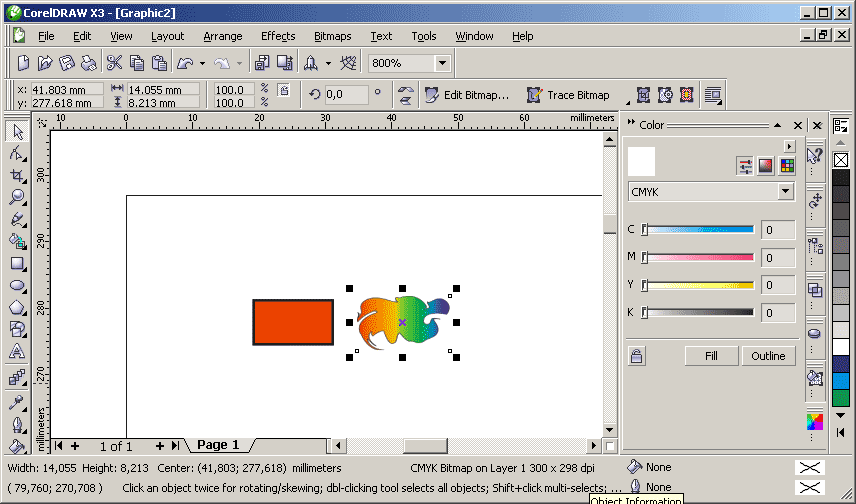Click the K value input field

778,313
